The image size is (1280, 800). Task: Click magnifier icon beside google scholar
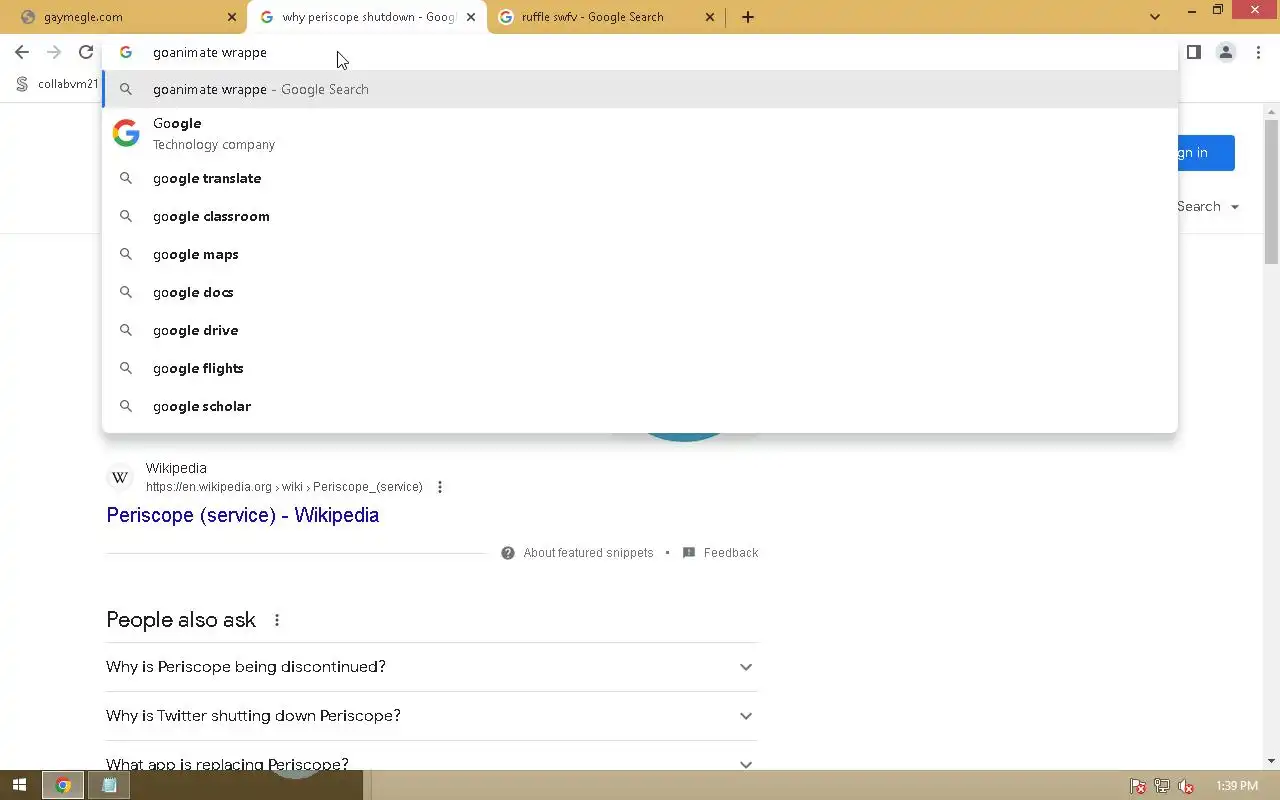point(126,406)
